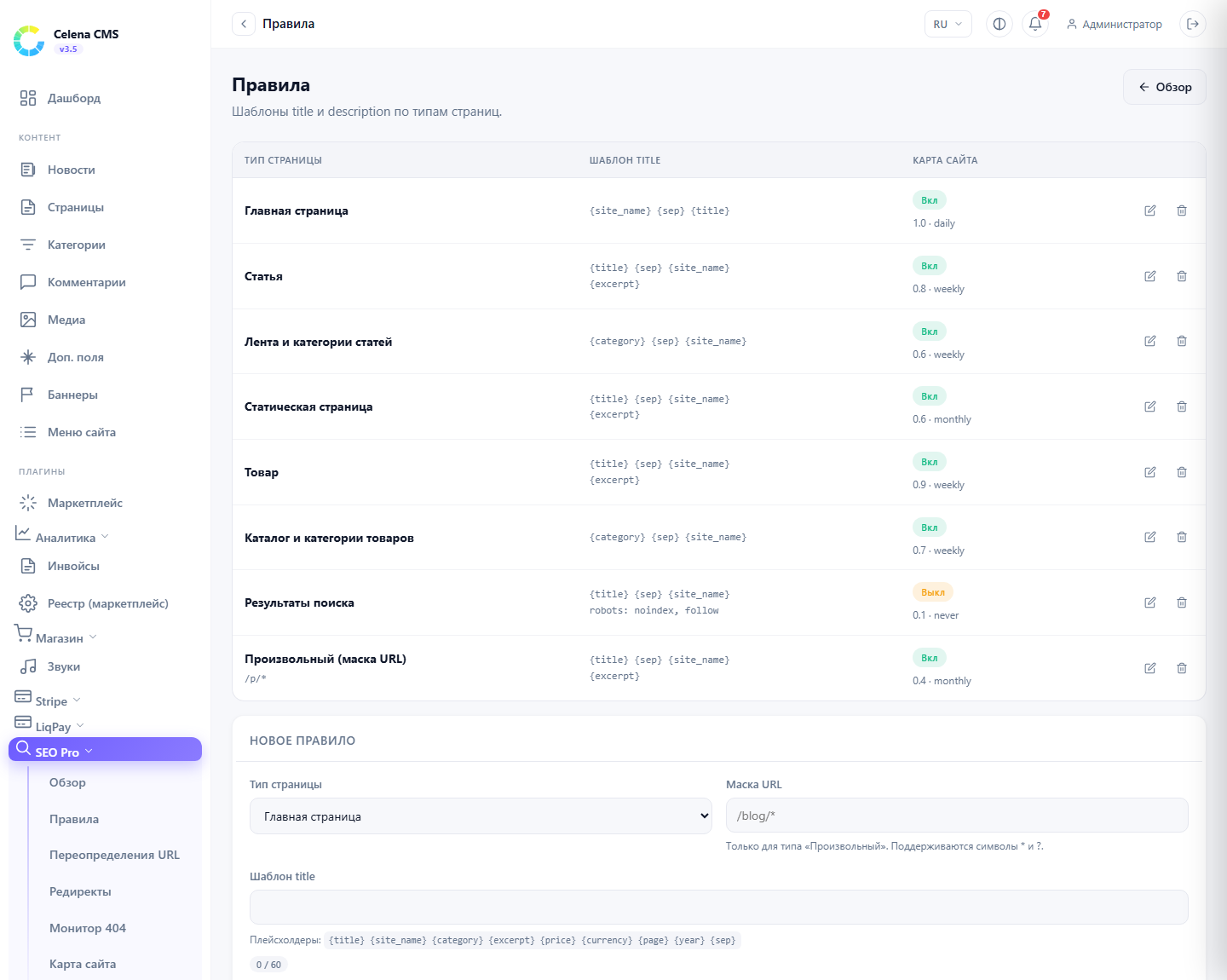Viewport: 1227px width, 980px height.
Task: Edit the Статья rule
Action: coord(1150,276)
